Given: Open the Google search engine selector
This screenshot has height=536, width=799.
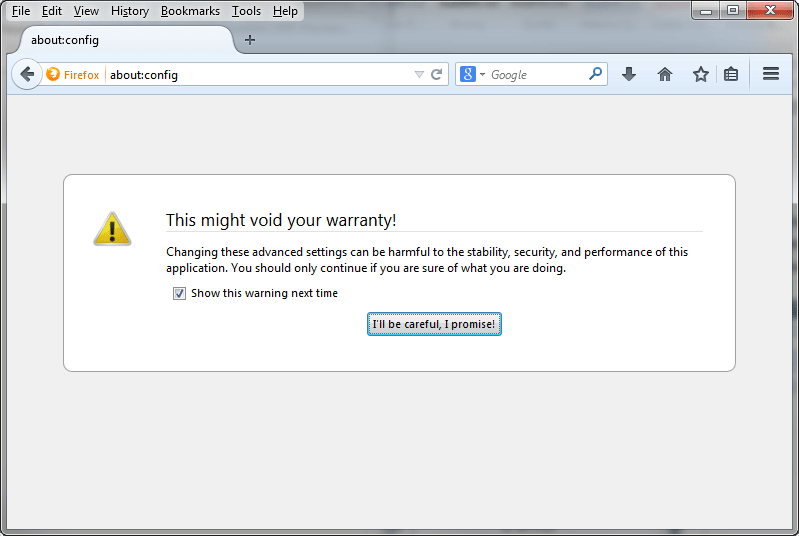Looking at the screenshot, I should (472, 74).
